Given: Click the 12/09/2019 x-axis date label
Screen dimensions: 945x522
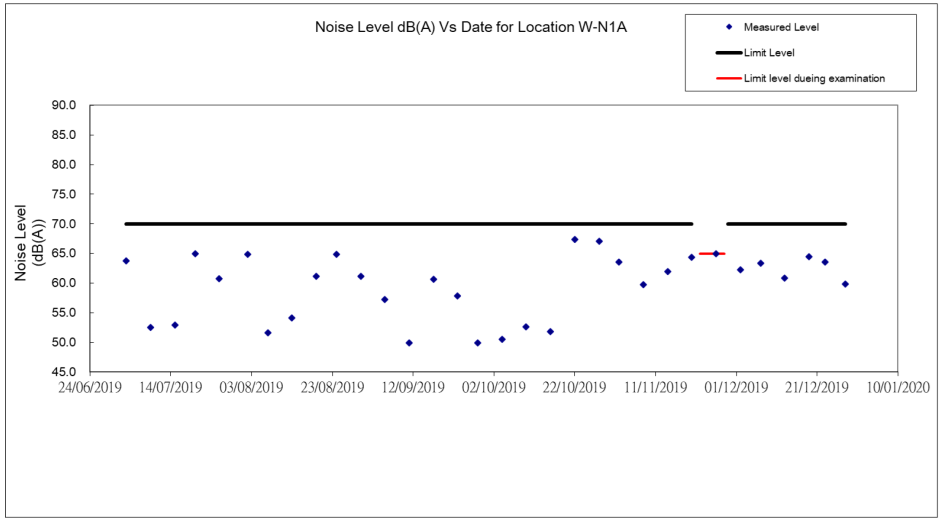Looking at the screenshot, I should tap(412, 386).
